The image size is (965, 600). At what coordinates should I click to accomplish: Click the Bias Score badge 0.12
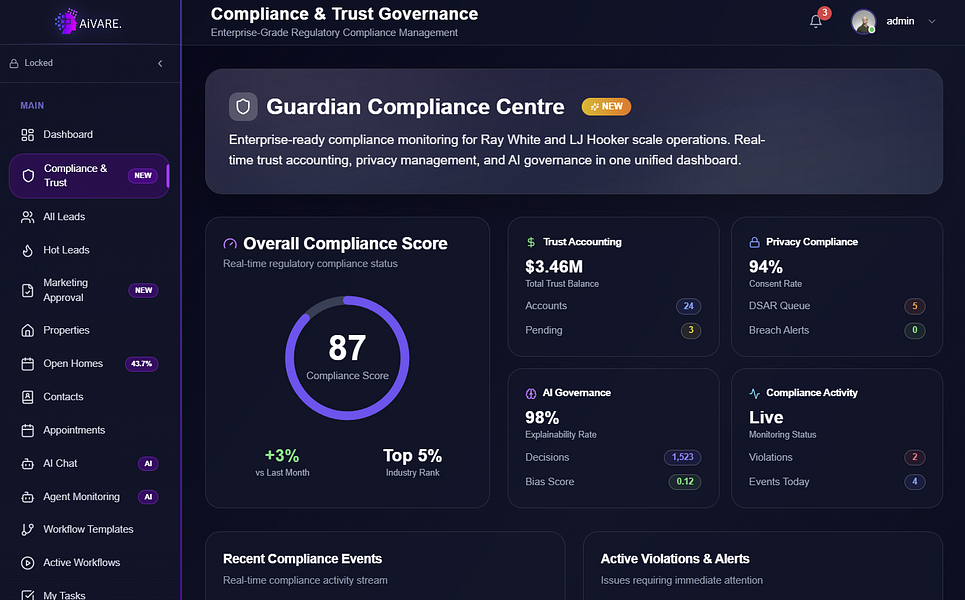[x=685, y=482]
